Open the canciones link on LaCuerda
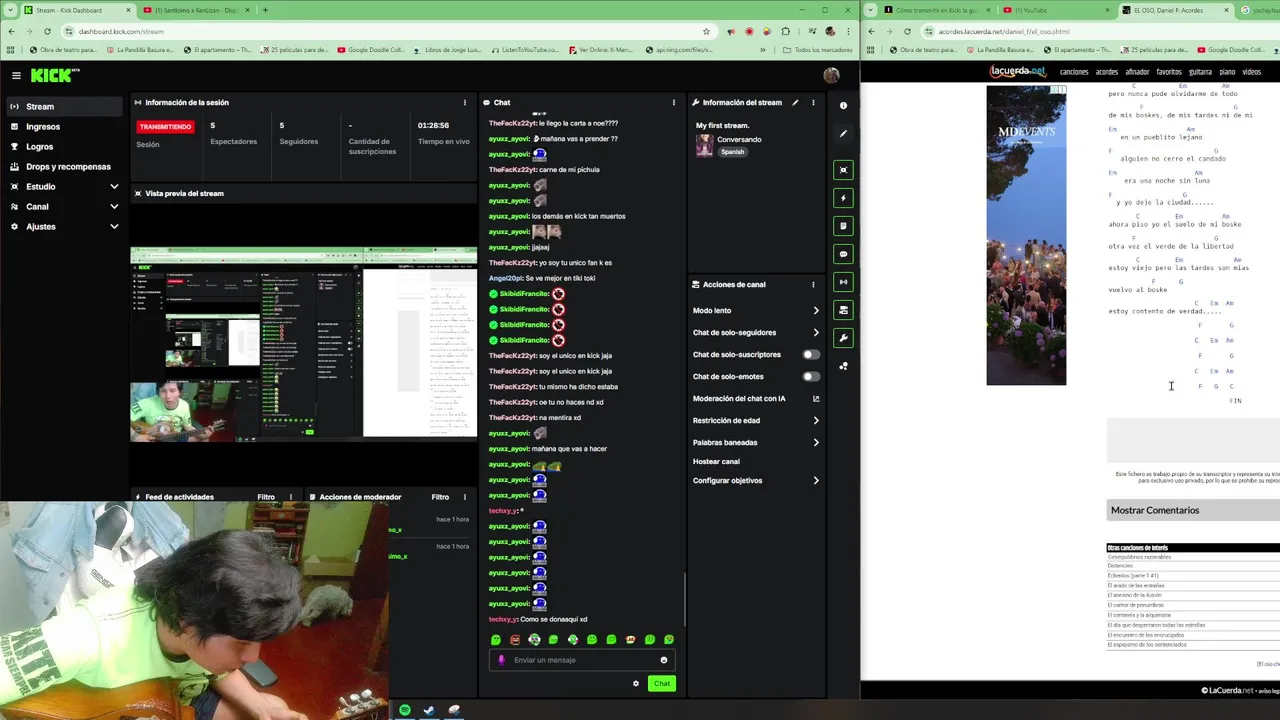 (x=1074, y=72)
